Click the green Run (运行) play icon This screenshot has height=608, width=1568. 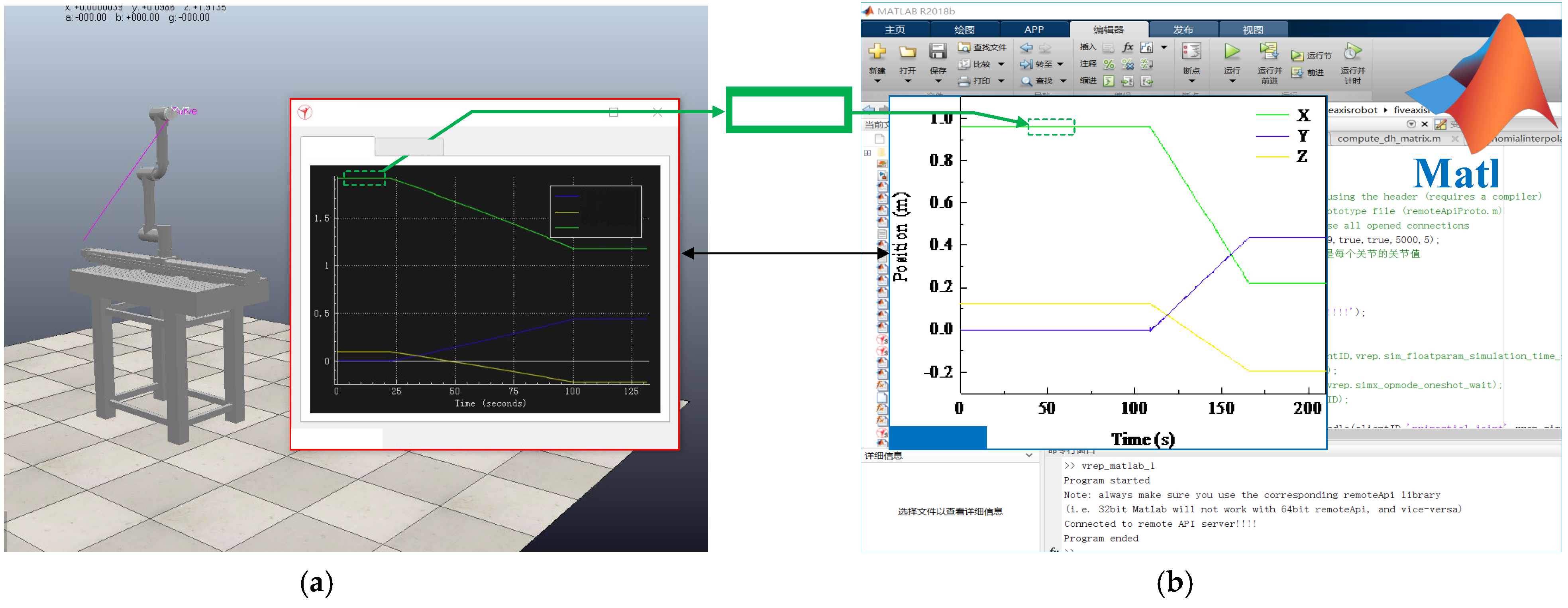pos(1232,51)
